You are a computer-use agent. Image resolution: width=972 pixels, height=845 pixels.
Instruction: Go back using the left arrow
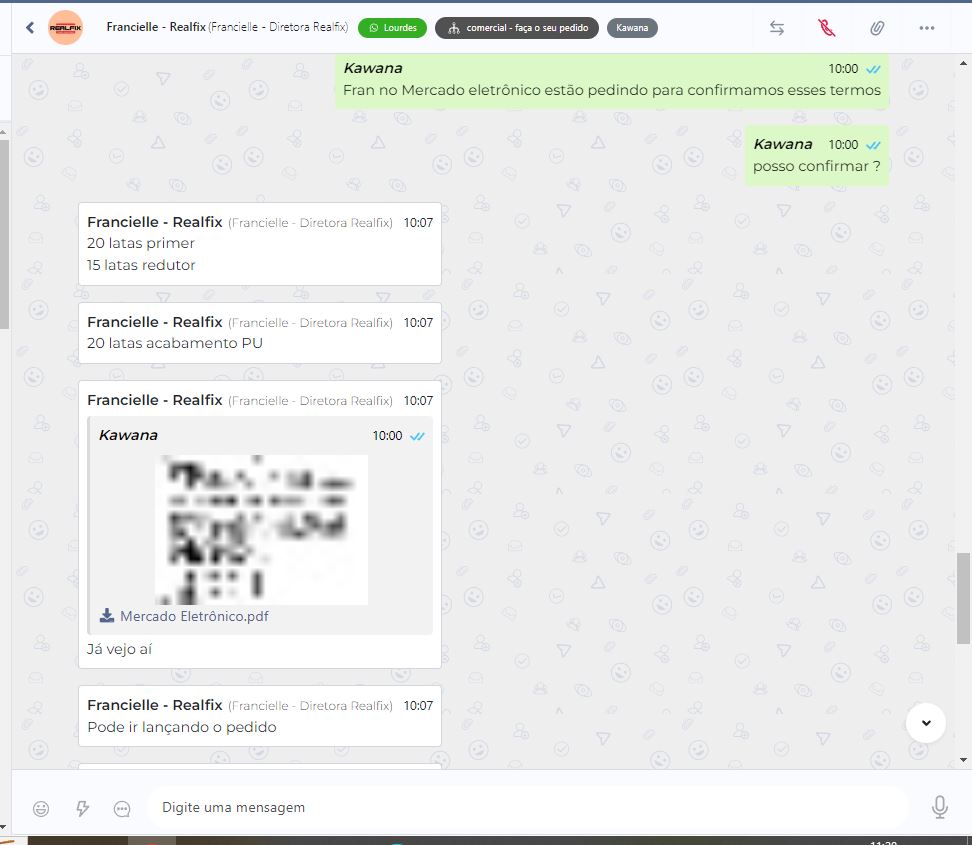(x=30, y=28)
